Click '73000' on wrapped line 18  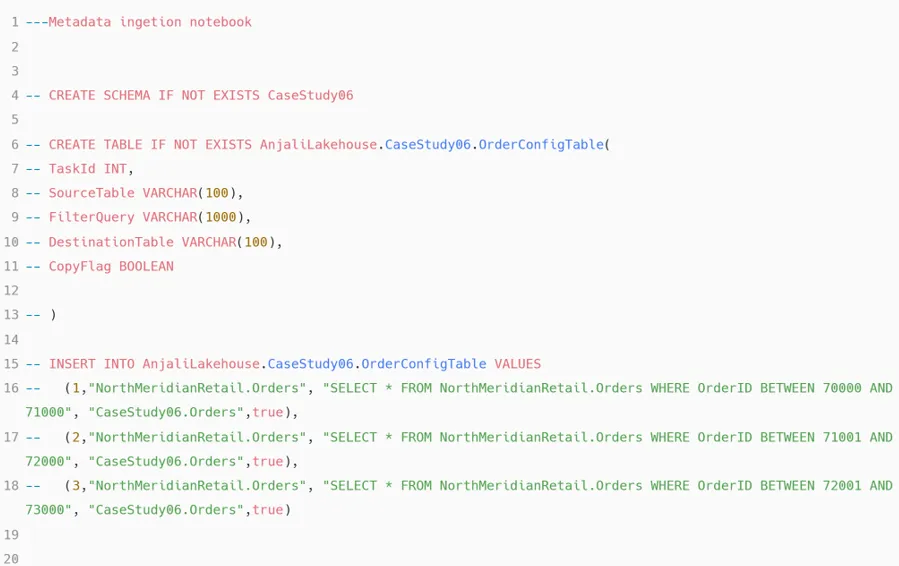click(45, 510)
